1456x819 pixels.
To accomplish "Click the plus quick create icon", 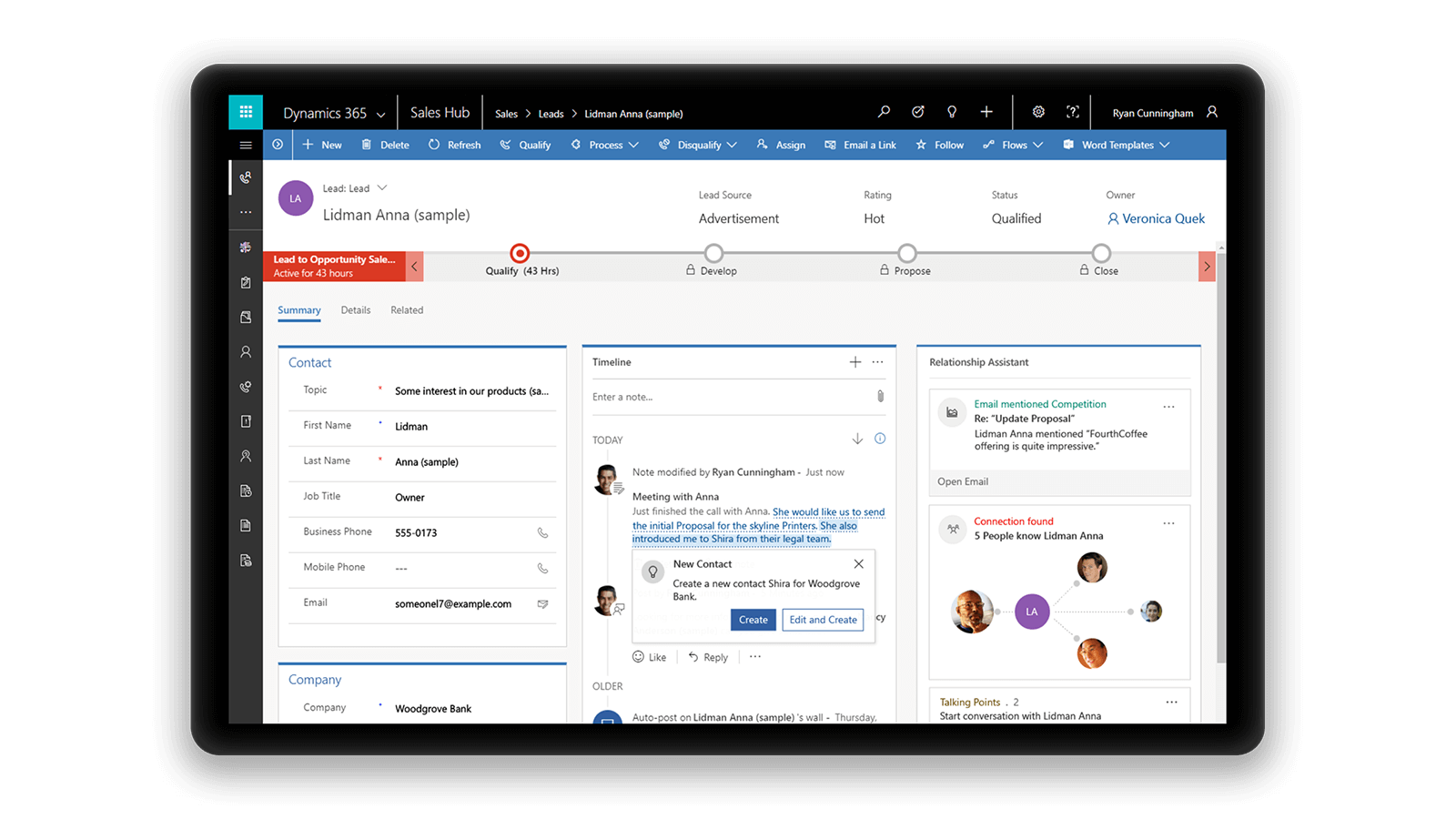I will [986, 112].
